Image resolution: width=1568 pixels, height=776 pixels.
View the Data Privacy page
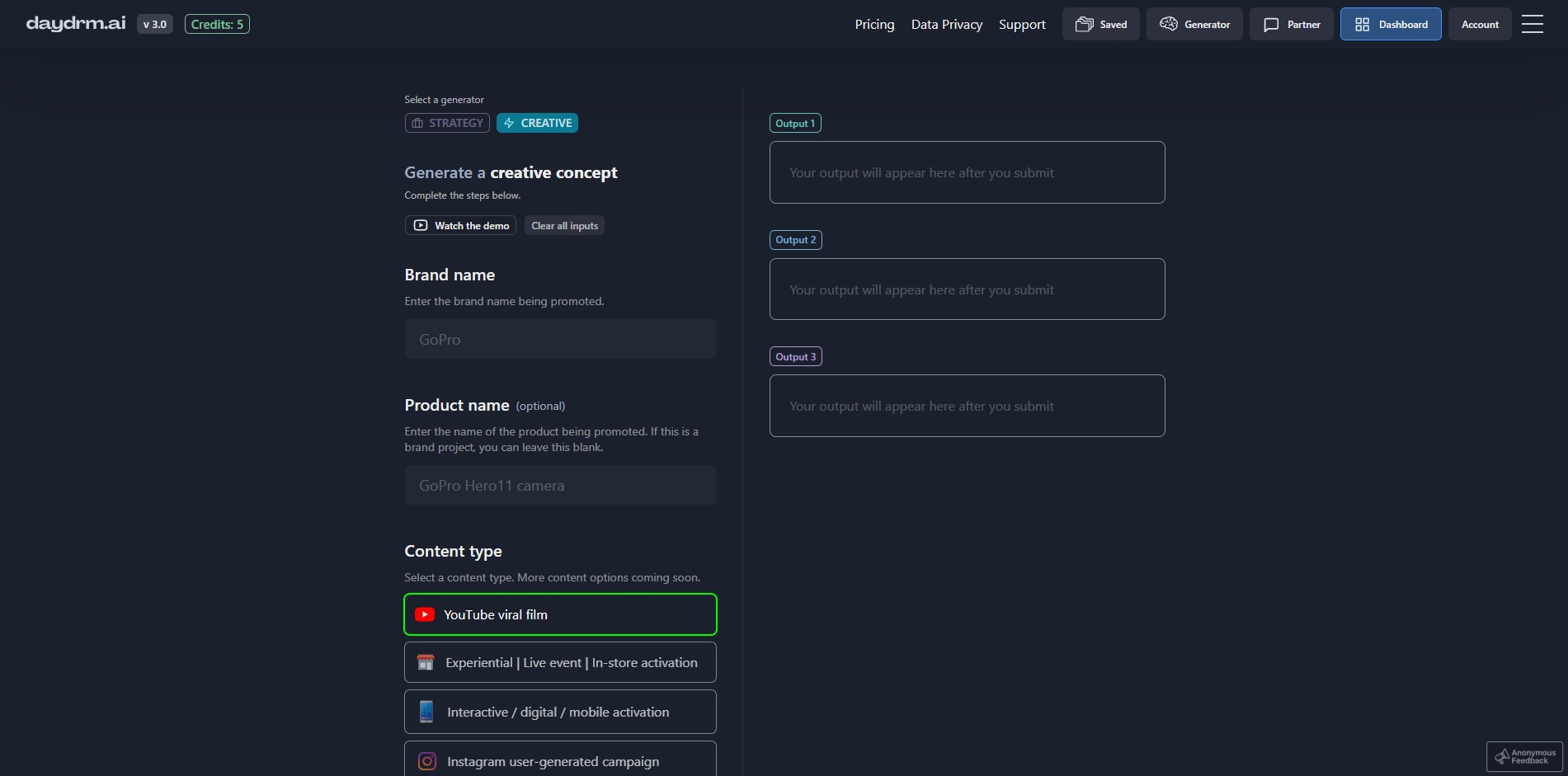point(947,24)
